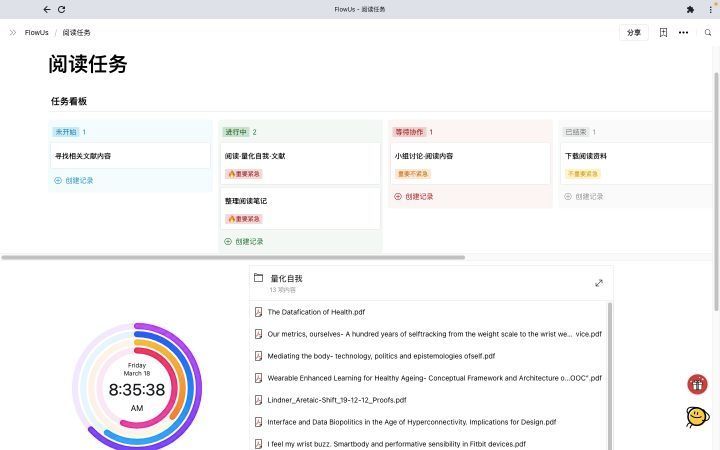The width and height of the screenshot is (720, 450).
Task: Open the 阅读任务 breadcrumb
Action: tap(76, 33)
